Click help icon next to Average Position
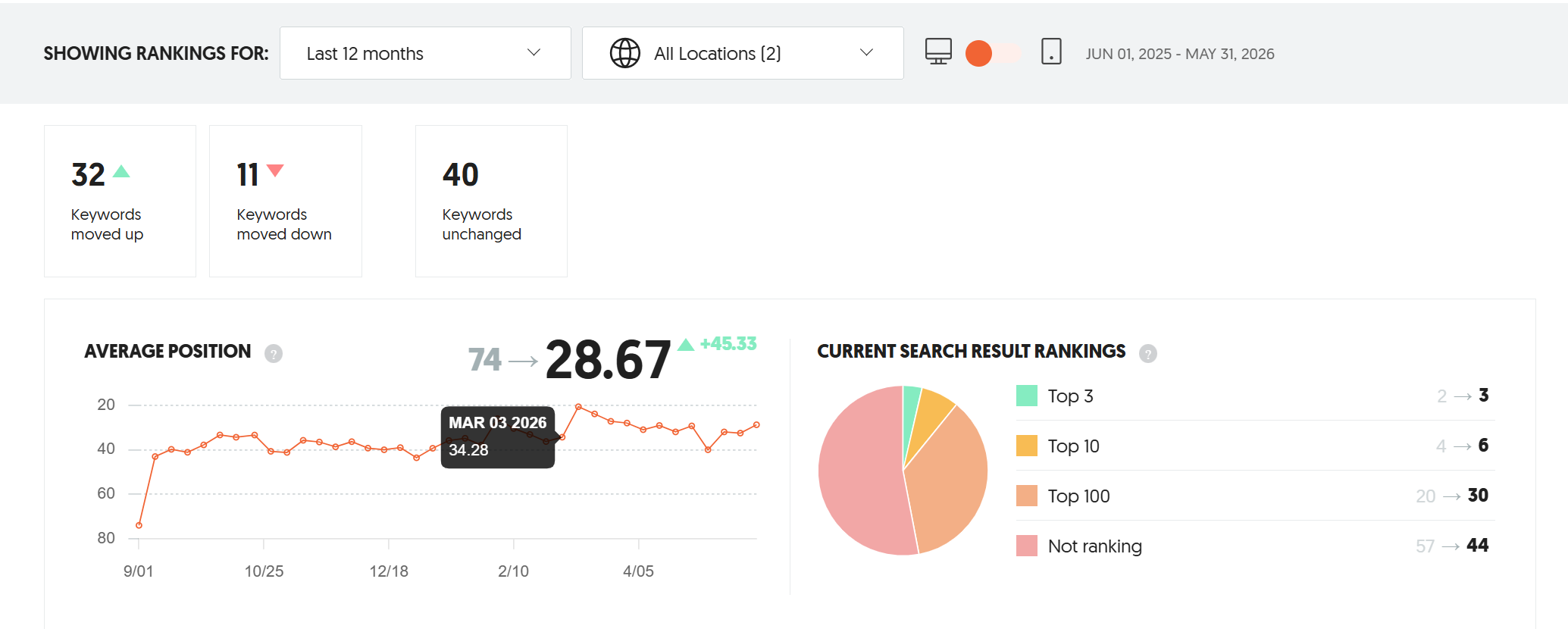 click(x=274, y=353)
